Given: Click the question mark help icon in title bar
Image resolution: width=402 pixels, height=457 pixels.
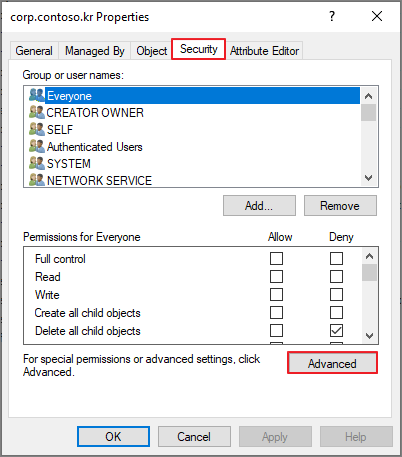Looking at the screenshot, I should pyautogui.click(x=332, y=16).
